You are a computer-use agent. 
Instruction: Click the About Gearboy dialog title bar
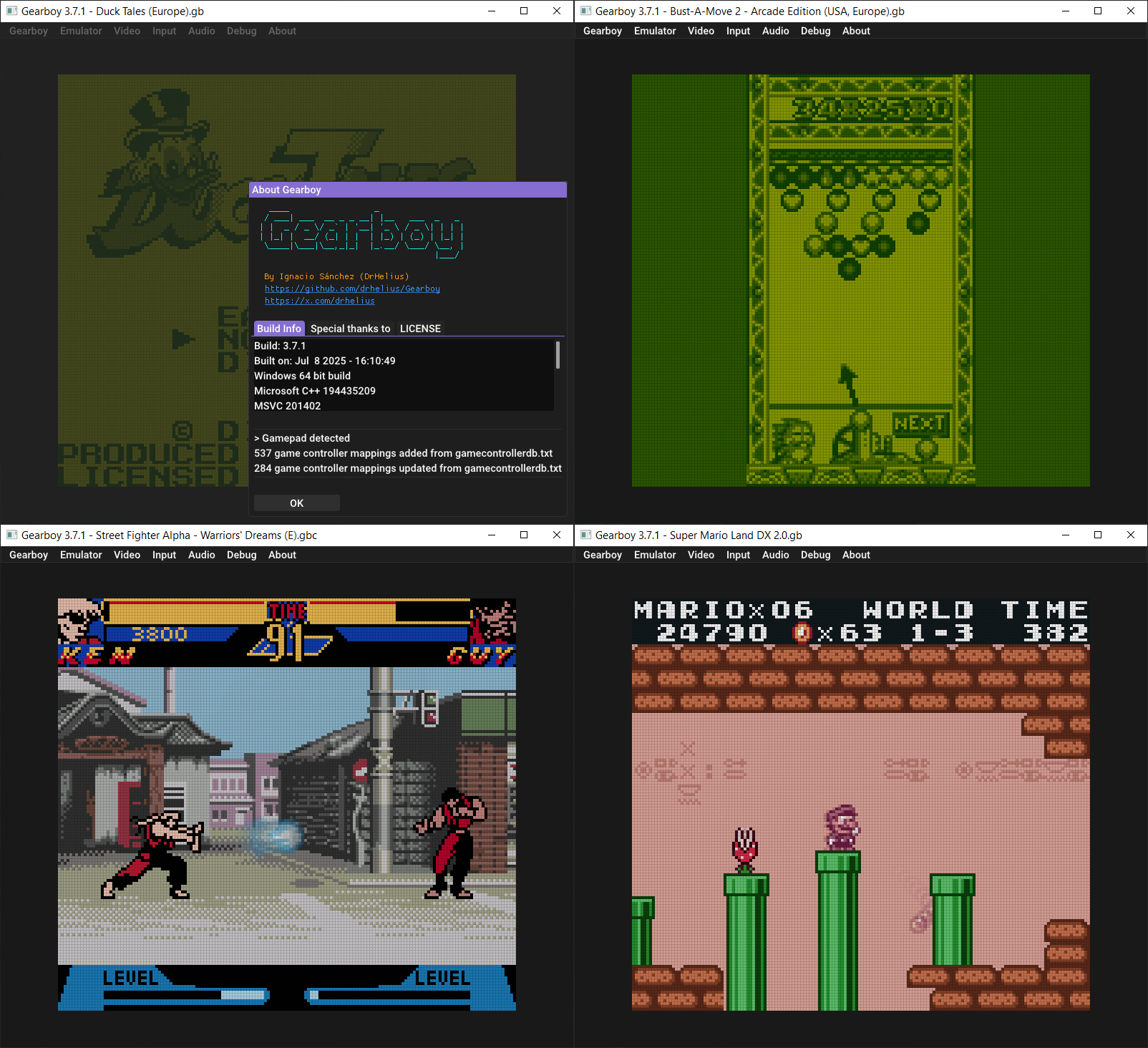[x=408, y=190]
